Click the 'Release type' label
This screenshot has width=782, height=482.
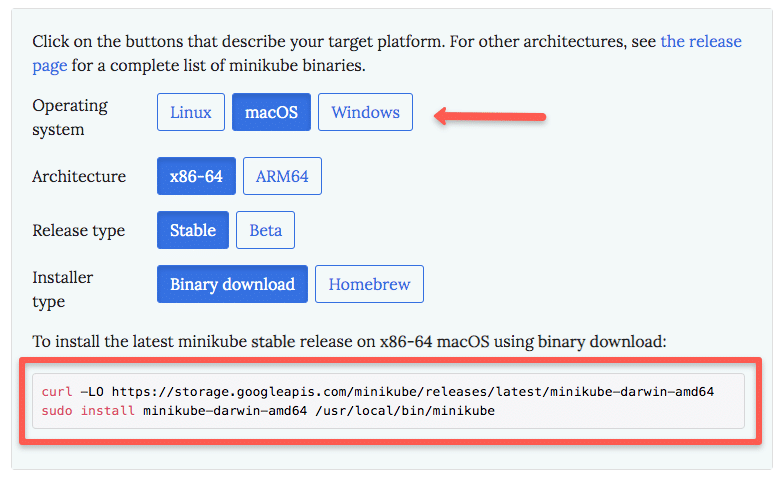click(x=78, y=231)
